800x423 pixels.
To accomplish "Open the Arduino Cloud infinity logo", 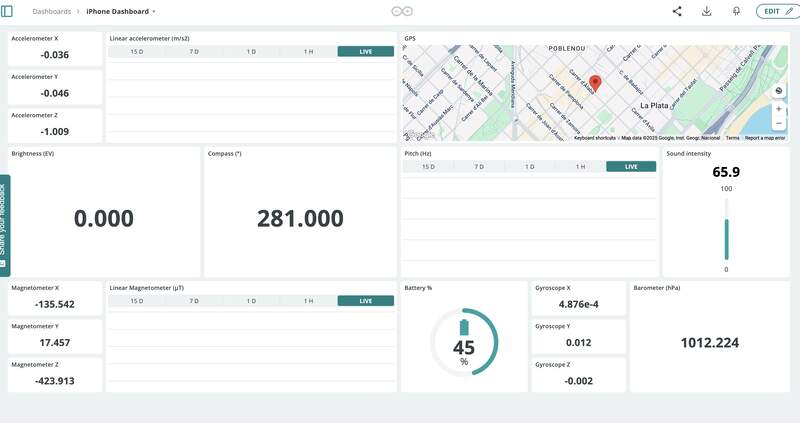I will [x=402, y=11].
